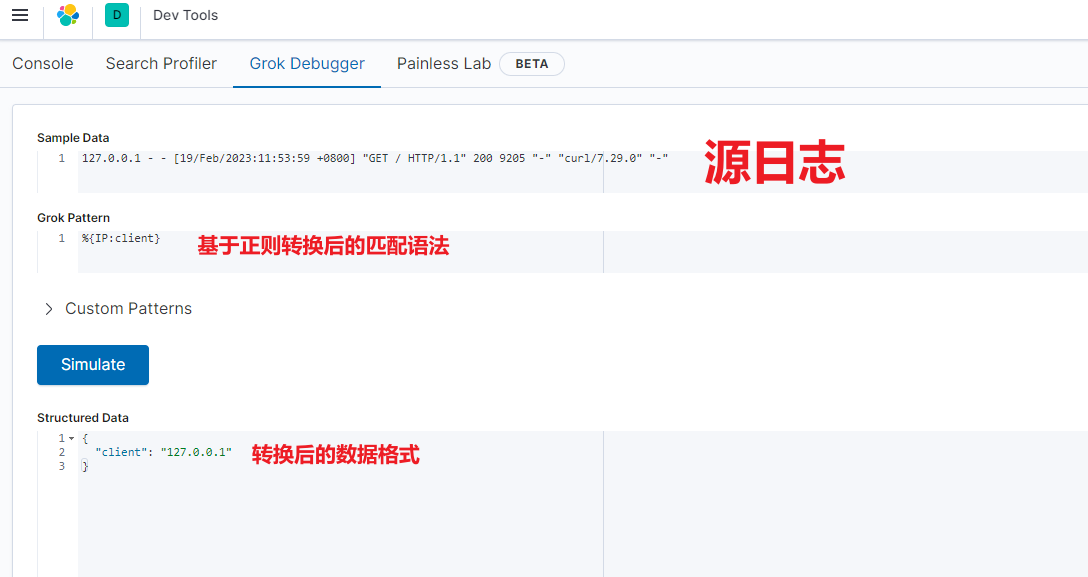This screenshot has width=1088, height=577.
Task: Expand Custom Patterns with the chevron
Action: point(49,309)
